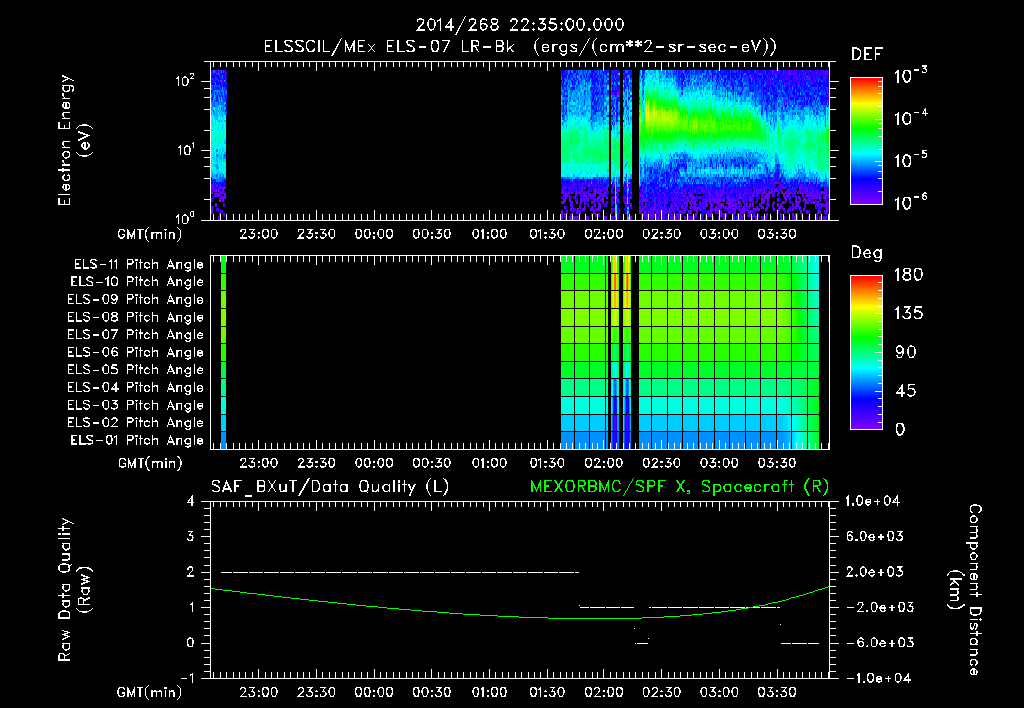Viewport: 1024px width, 708px height.
Task: Select the ELSSCIL/MEx ELS-07 LR-Bk subtitle
Action: [x=389, y=47]
